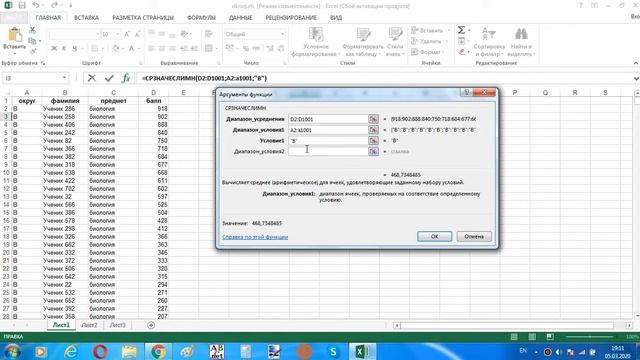Click the fx insert function icon
Screen dimensions: 640x360
point(126,78)
